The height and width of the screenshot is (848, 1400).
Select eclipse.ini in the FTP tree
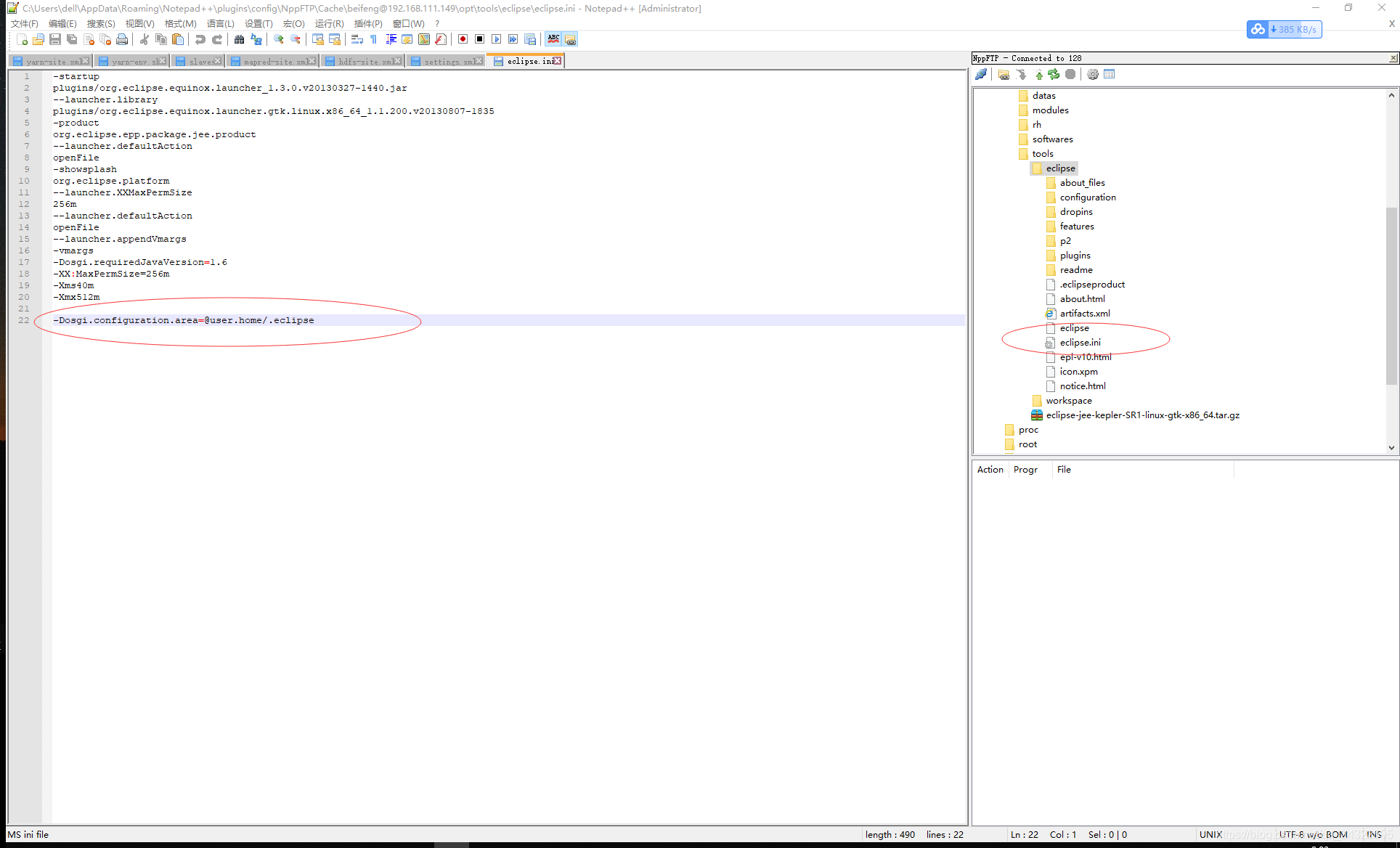[1080, 343]
